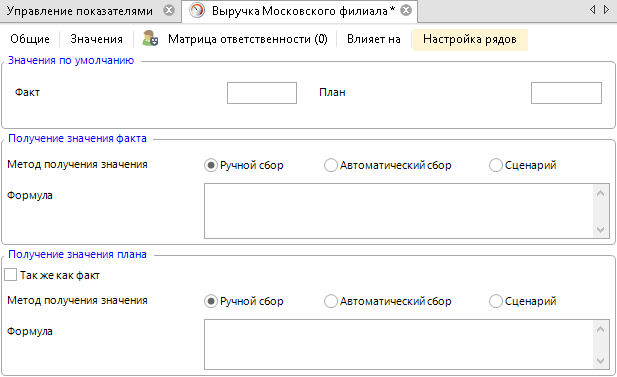Switch to the Общие tab
This screenshot has height=377, width=617.
30,39
